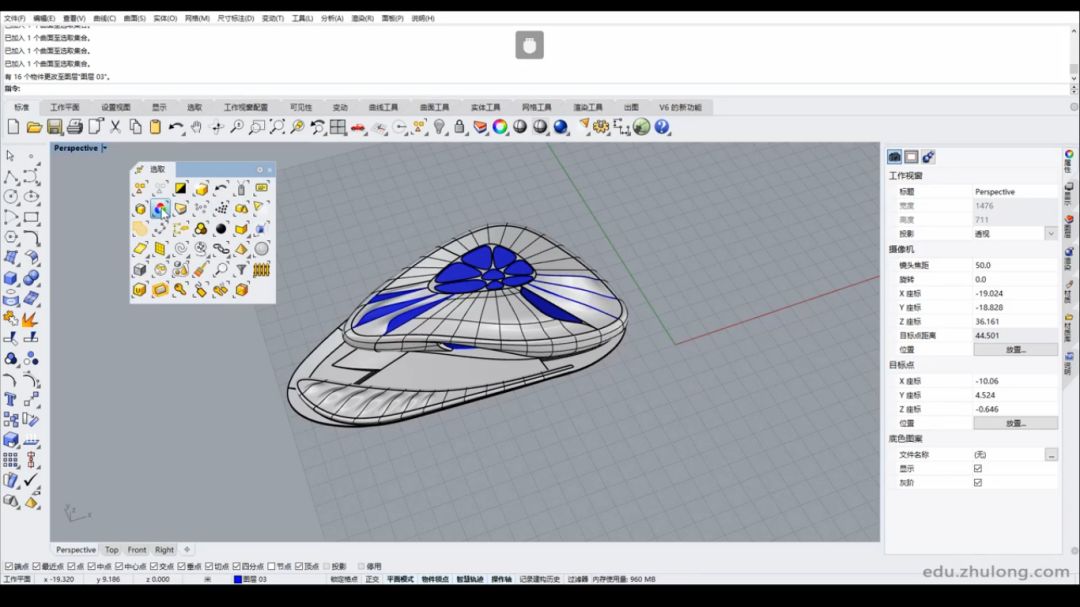Open the Perspective viewport title menu arrow
This screenshot has width=1080, height=607.
[105, 148]
